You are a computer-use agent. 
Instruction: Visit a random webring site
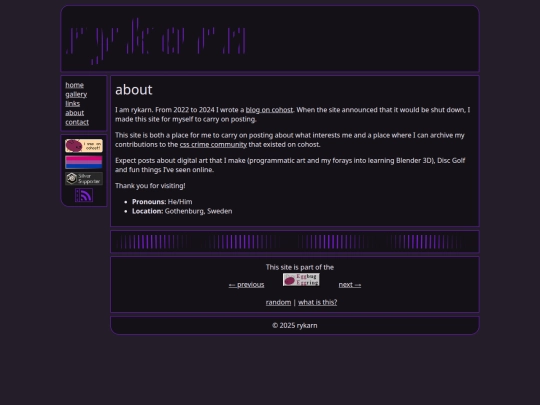point(278,302)
